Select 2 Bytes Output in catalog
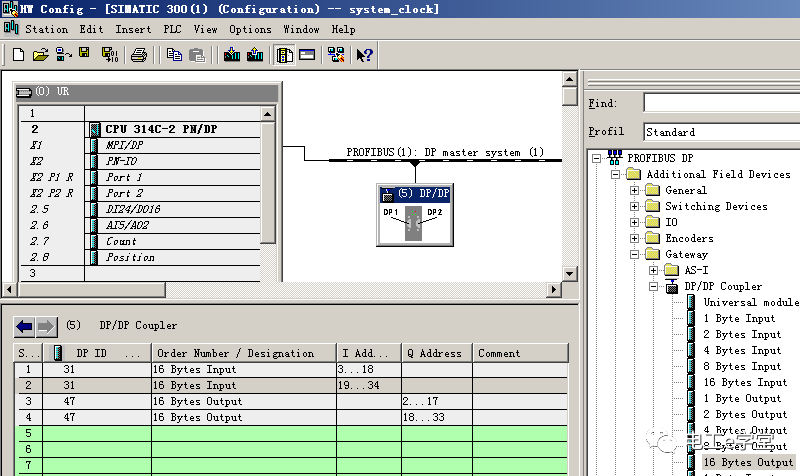The image size is (800, 476). point(745,414)
